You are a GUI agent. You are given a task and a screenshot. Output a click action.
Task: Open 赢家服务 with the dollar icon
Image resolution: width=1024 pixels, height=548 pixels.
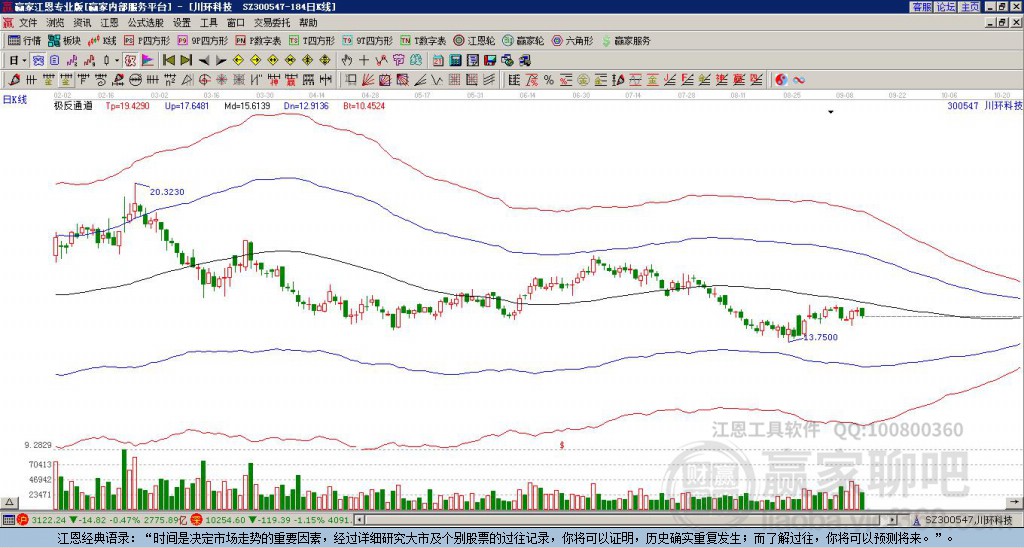tap(626, 40)
